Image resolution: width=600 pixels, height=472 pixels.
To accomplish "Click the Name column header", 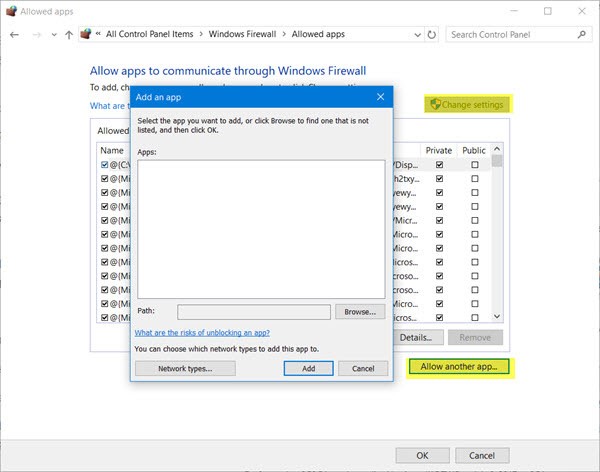I will pos(112,150).
